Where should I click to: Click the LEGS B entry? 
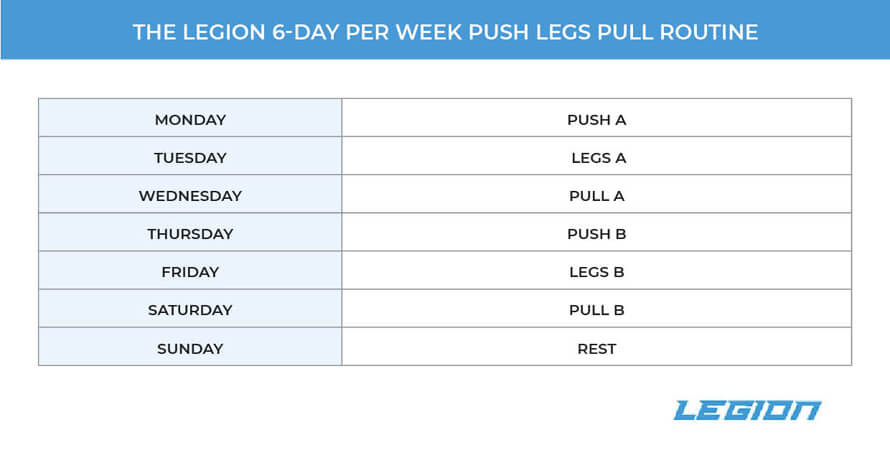tap(596, 272)
